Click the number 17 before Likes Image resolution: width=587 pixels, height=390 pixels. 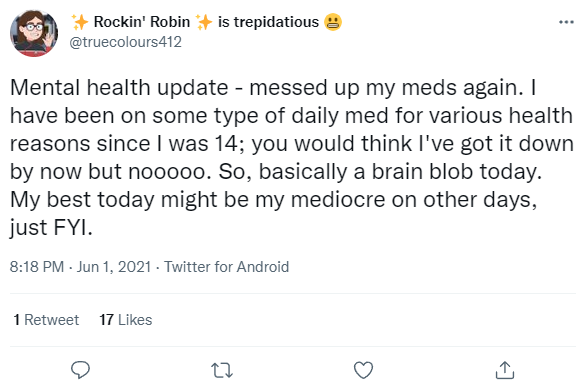[x=106, y=320]
